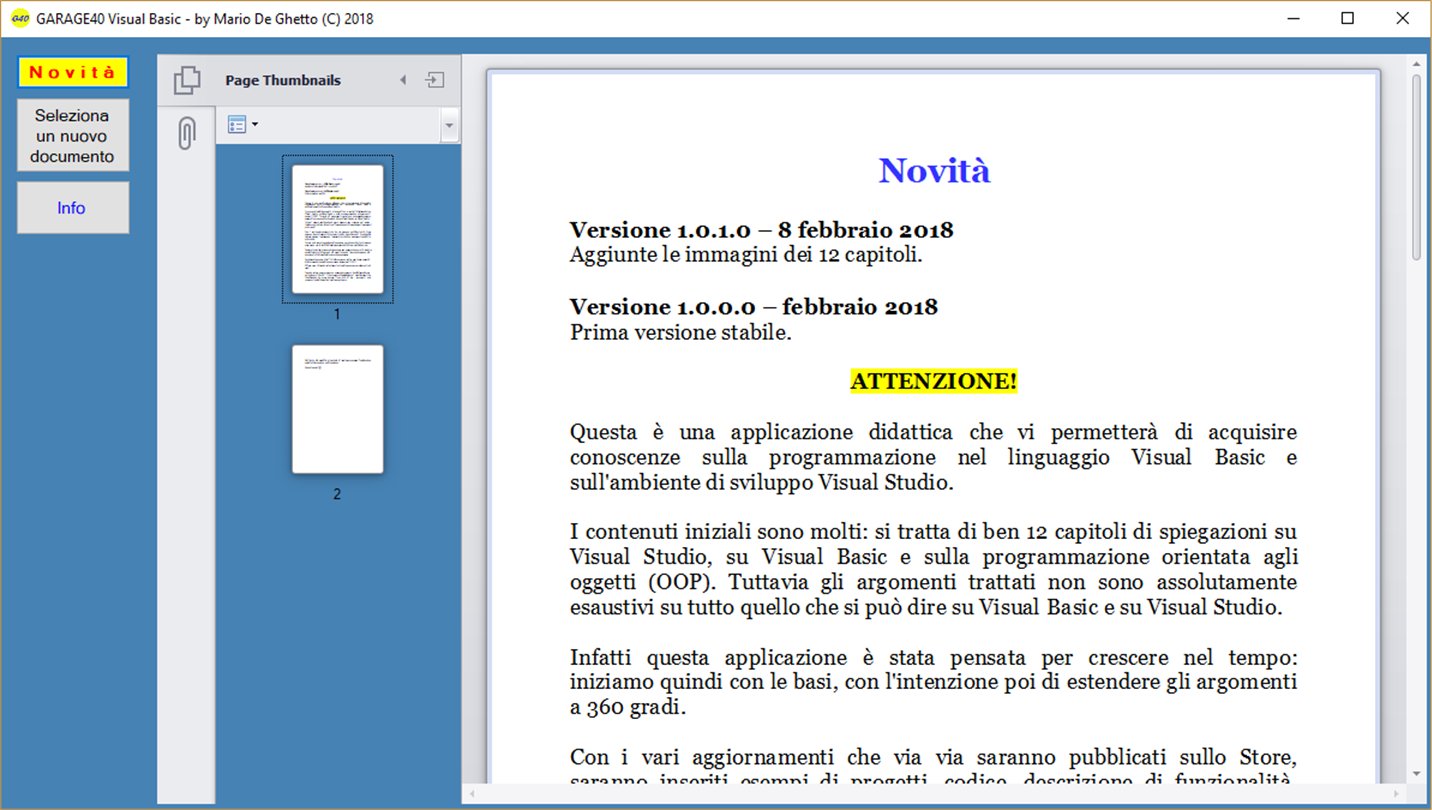Viewport: 1432px width, 810px height.
Task: Collapse the thumbnails pane with the boxed-arrow icon
Action: point(435,80)
